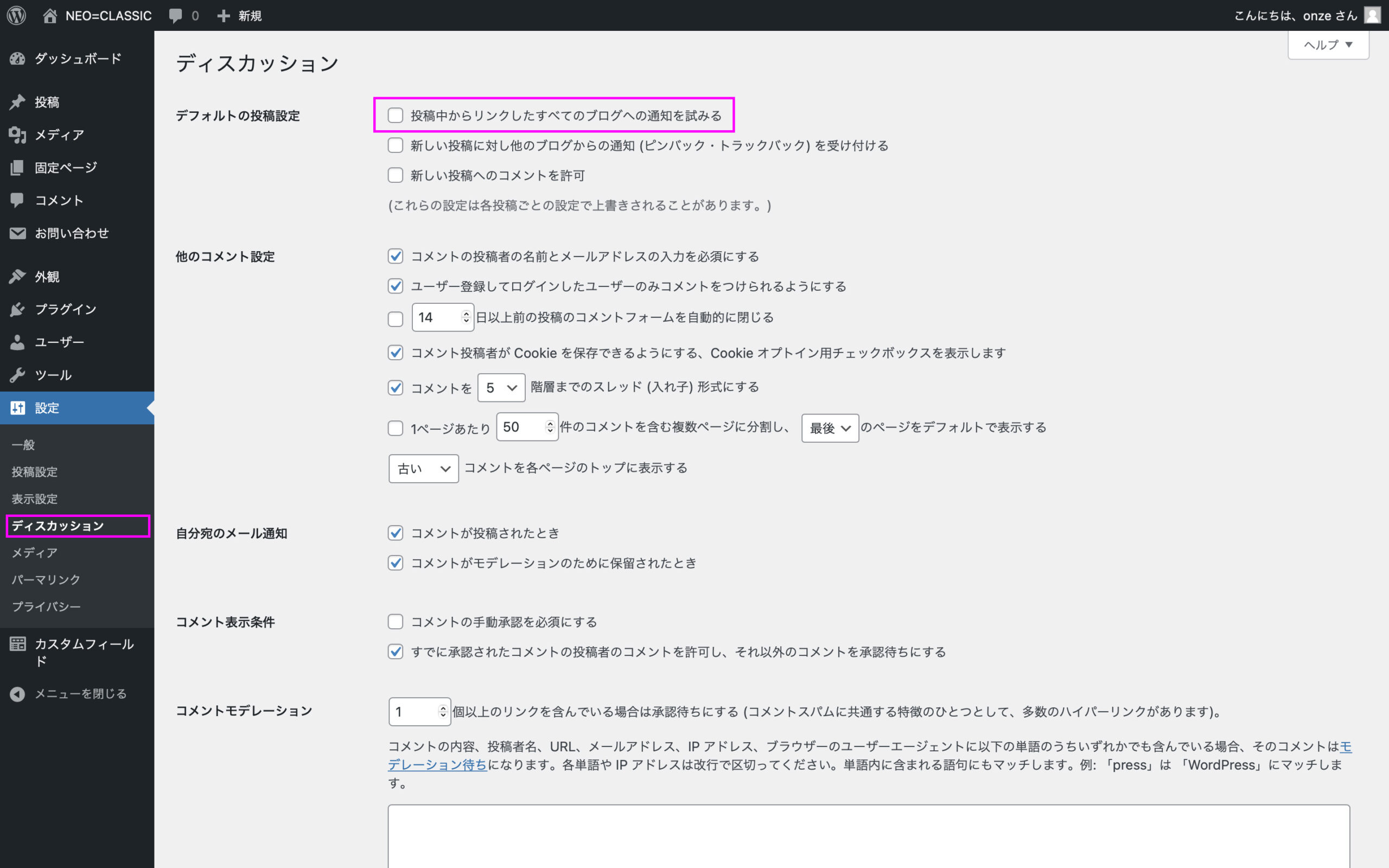1389x868 pixels.
Task: Click the 14 days number stepper
Action: [466, 317]
